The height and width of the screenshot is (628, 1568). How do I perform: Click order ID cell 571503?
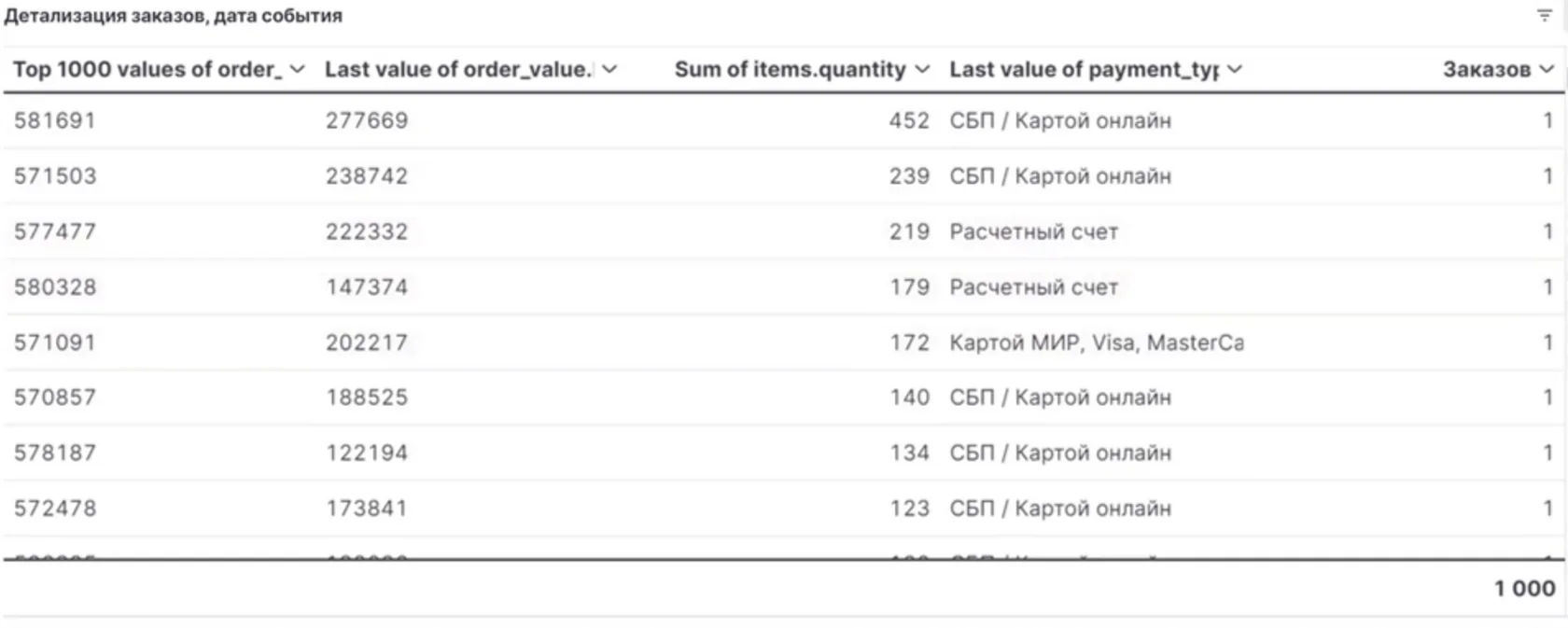tap(55, 176)
